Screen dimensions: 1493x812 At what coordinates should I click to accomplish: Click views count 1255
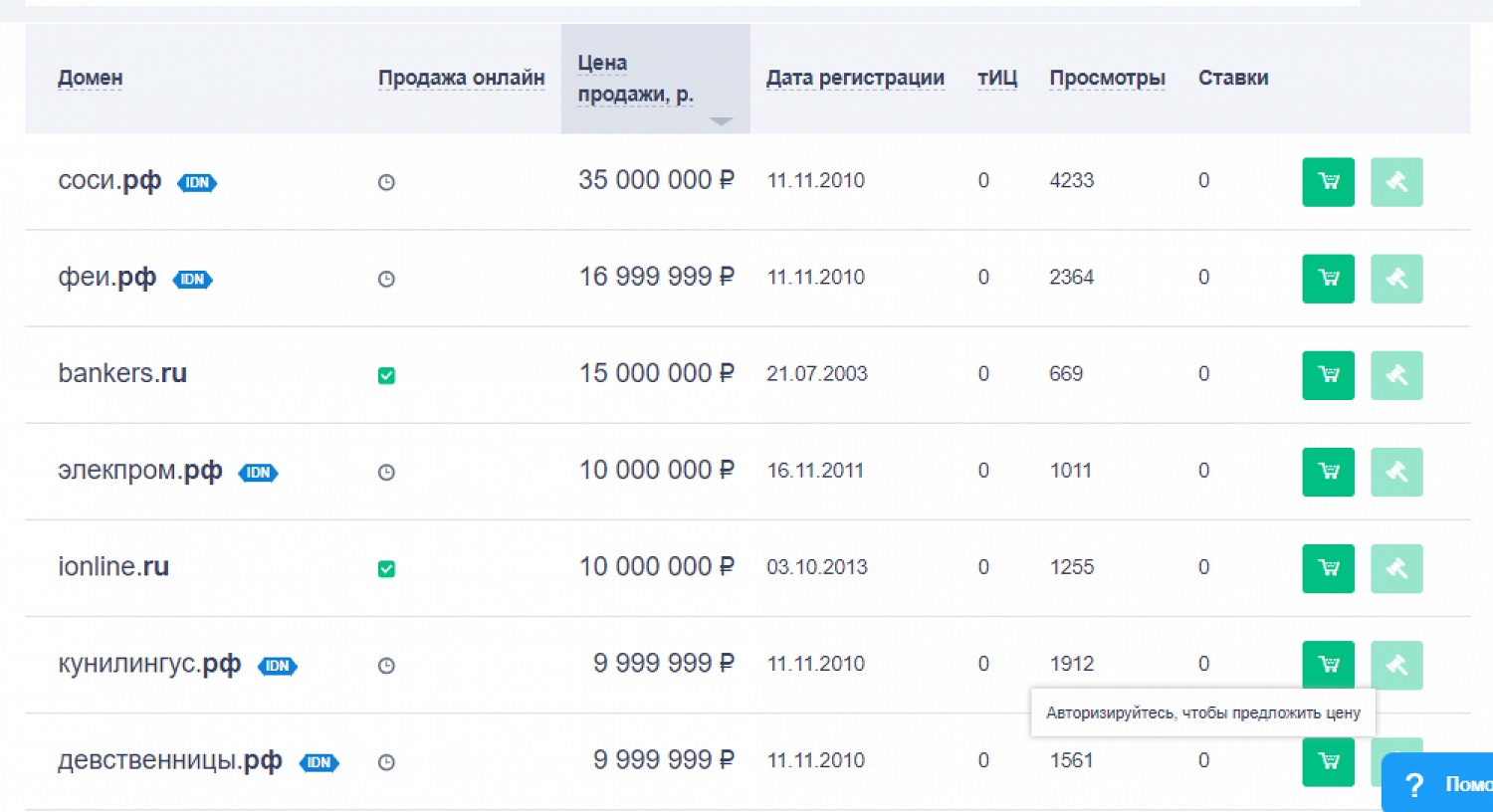click(1072, 567)
